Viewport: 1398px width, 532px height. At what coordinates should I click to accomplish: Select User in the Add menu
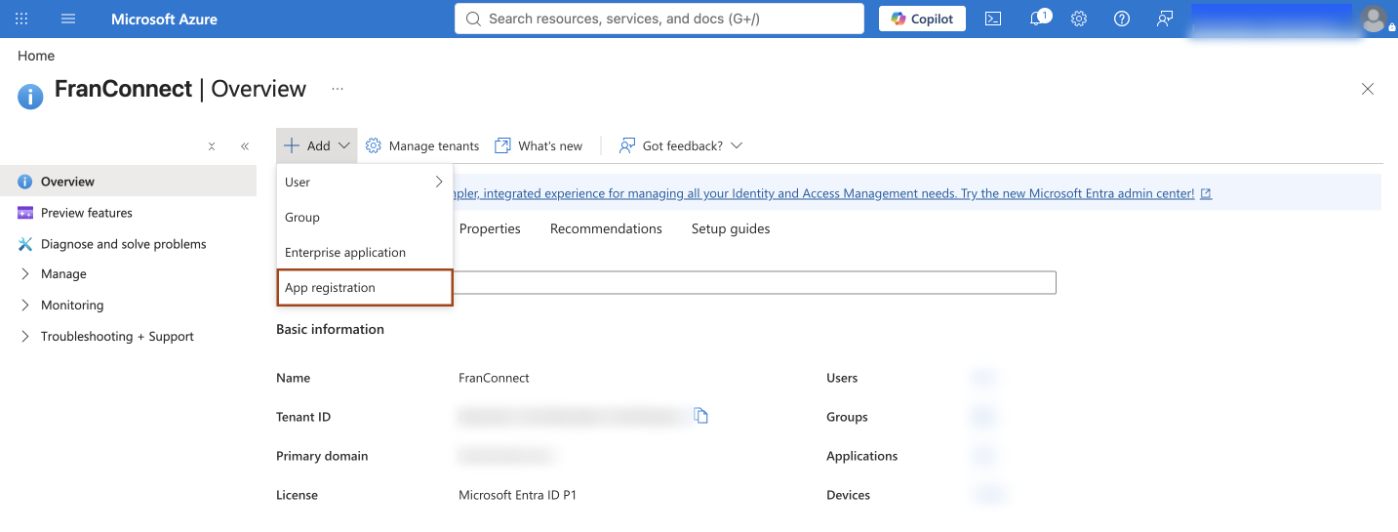pos(365,182)
